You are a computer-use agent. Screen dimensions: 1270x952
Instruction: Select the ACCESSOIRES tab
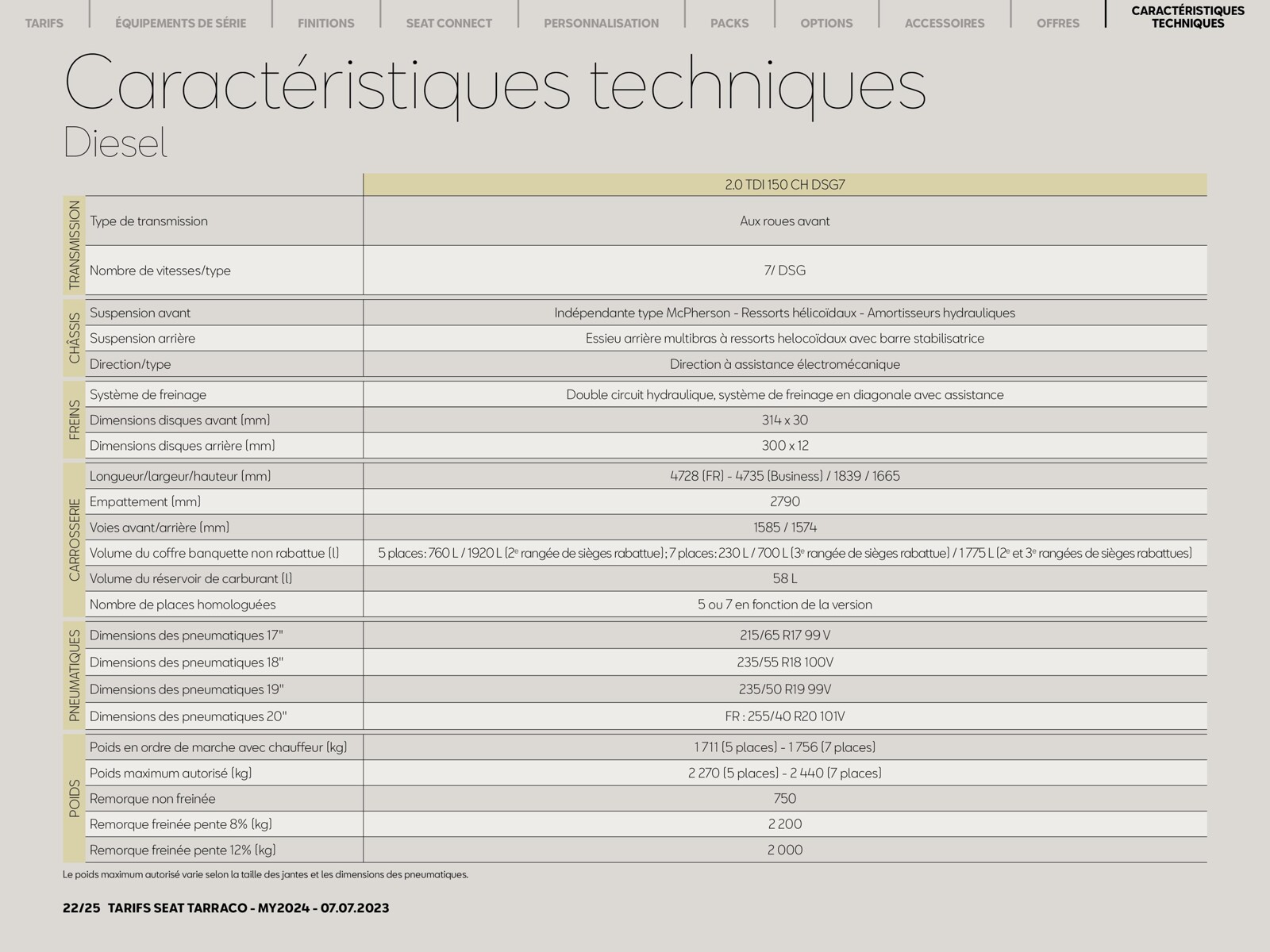point(945,23)
